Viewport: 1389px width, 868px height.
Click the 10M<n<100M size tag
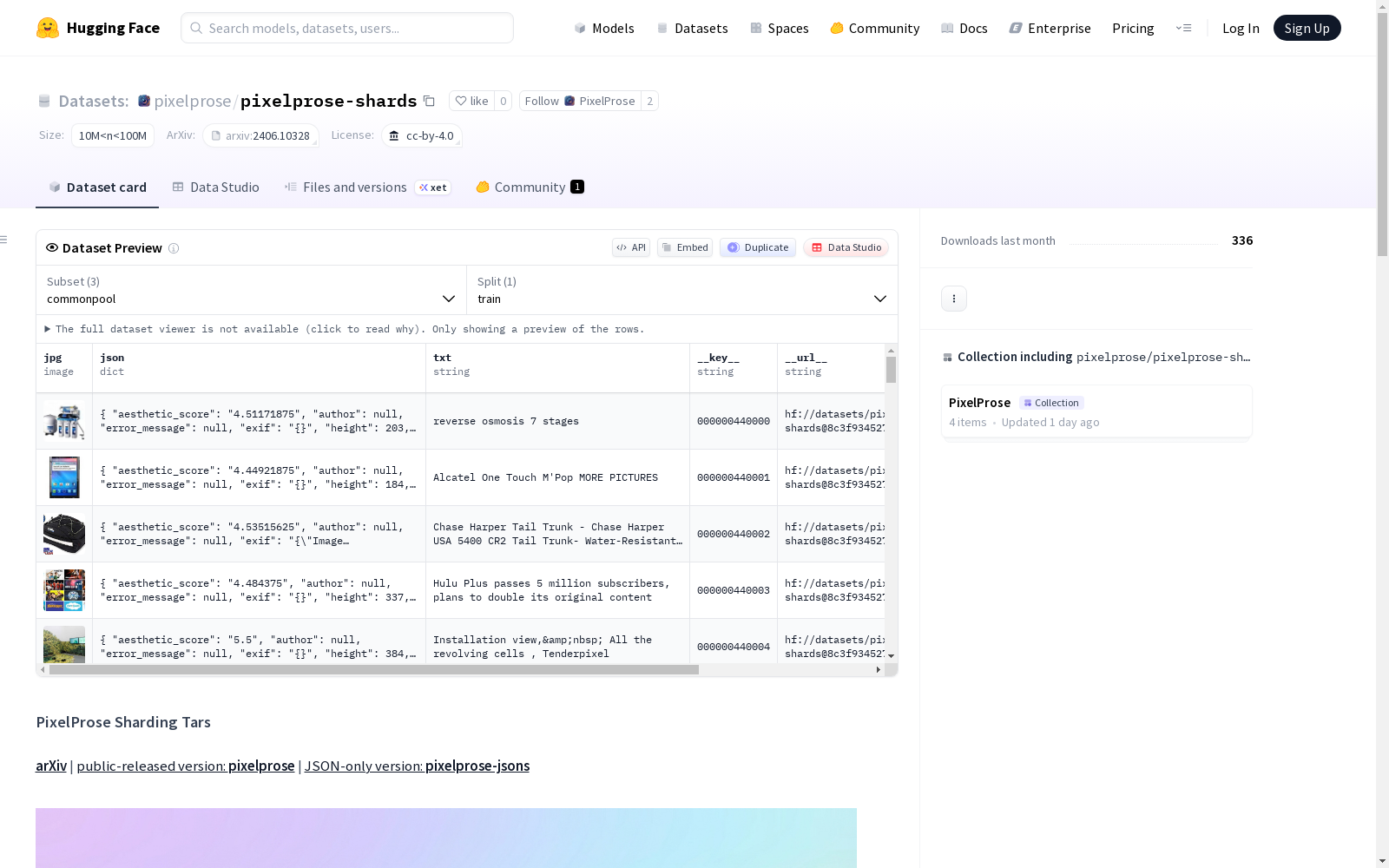[113, 135]
